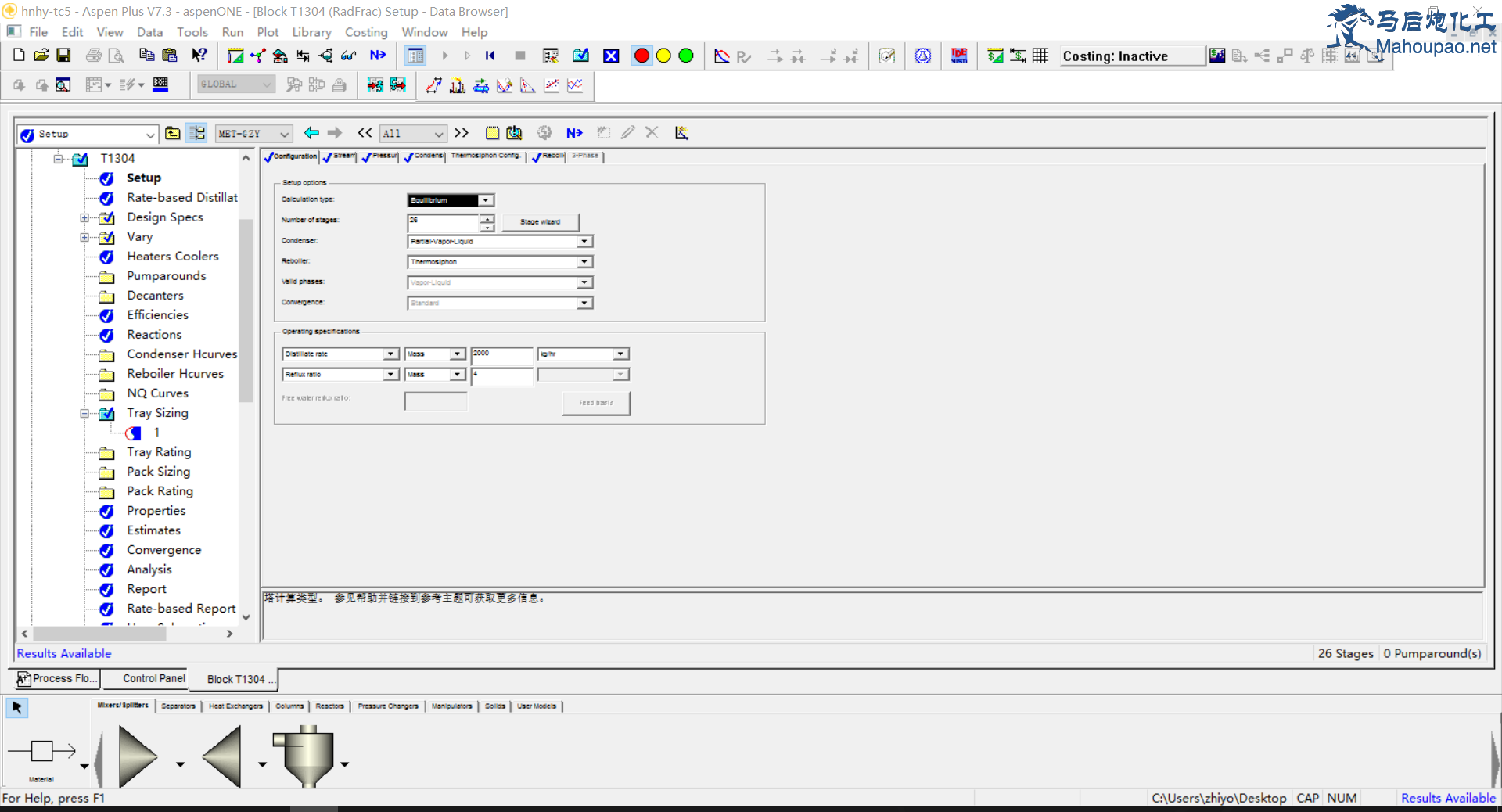The height and width of the screenshot is (812, 1502).
Task: Open the Calculation type dropdown
Action: (x=486, y=200)
